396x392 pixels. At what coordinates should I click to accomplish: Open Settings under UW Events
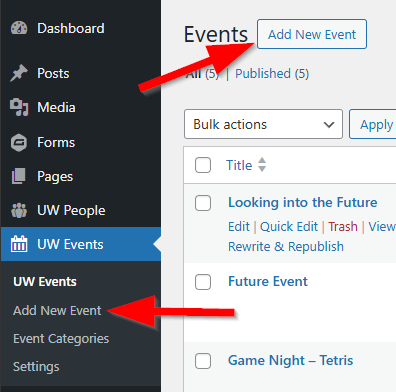pyautogui.click(x=36, y=367)
